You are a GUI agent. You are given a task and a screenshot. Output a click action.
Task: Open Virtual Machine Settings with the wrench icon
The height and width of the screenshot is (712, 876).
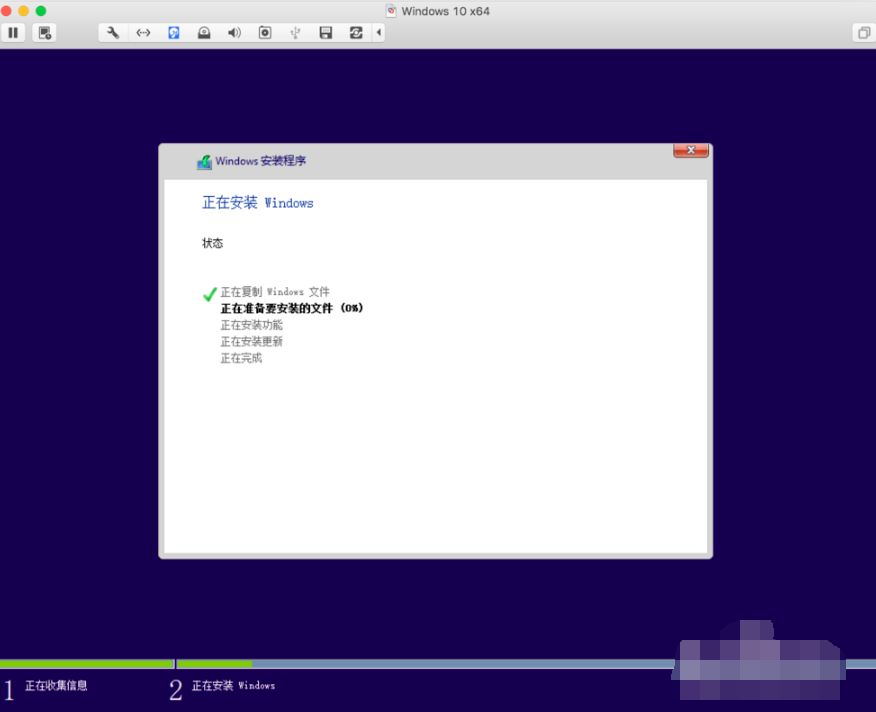[x=112, y=32]
